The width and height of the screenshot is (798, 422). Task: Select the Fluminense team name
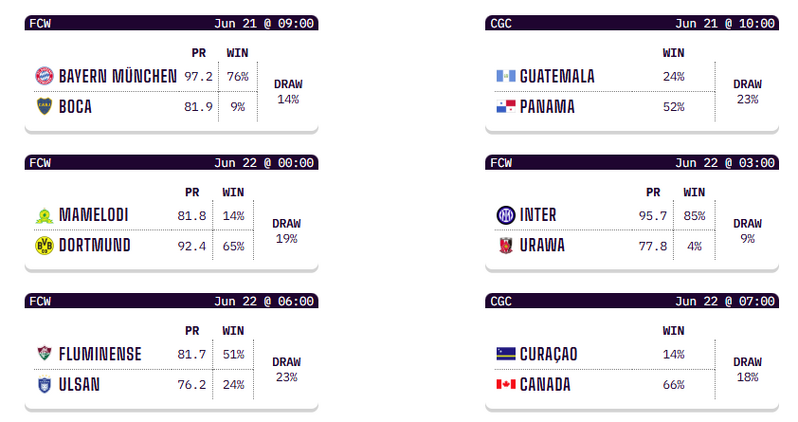point(100,354)
